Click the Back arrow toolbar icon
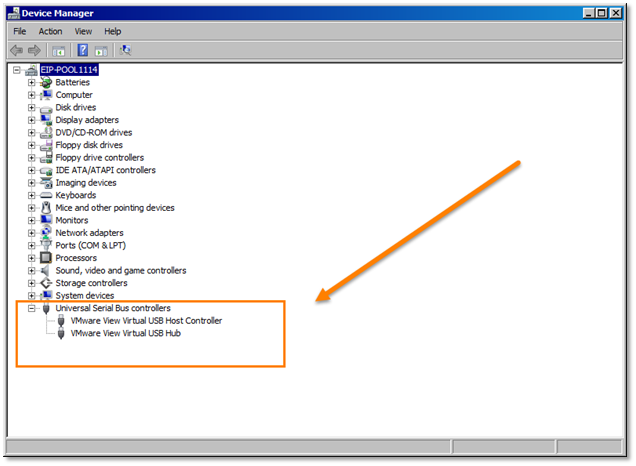 point(16,50)
